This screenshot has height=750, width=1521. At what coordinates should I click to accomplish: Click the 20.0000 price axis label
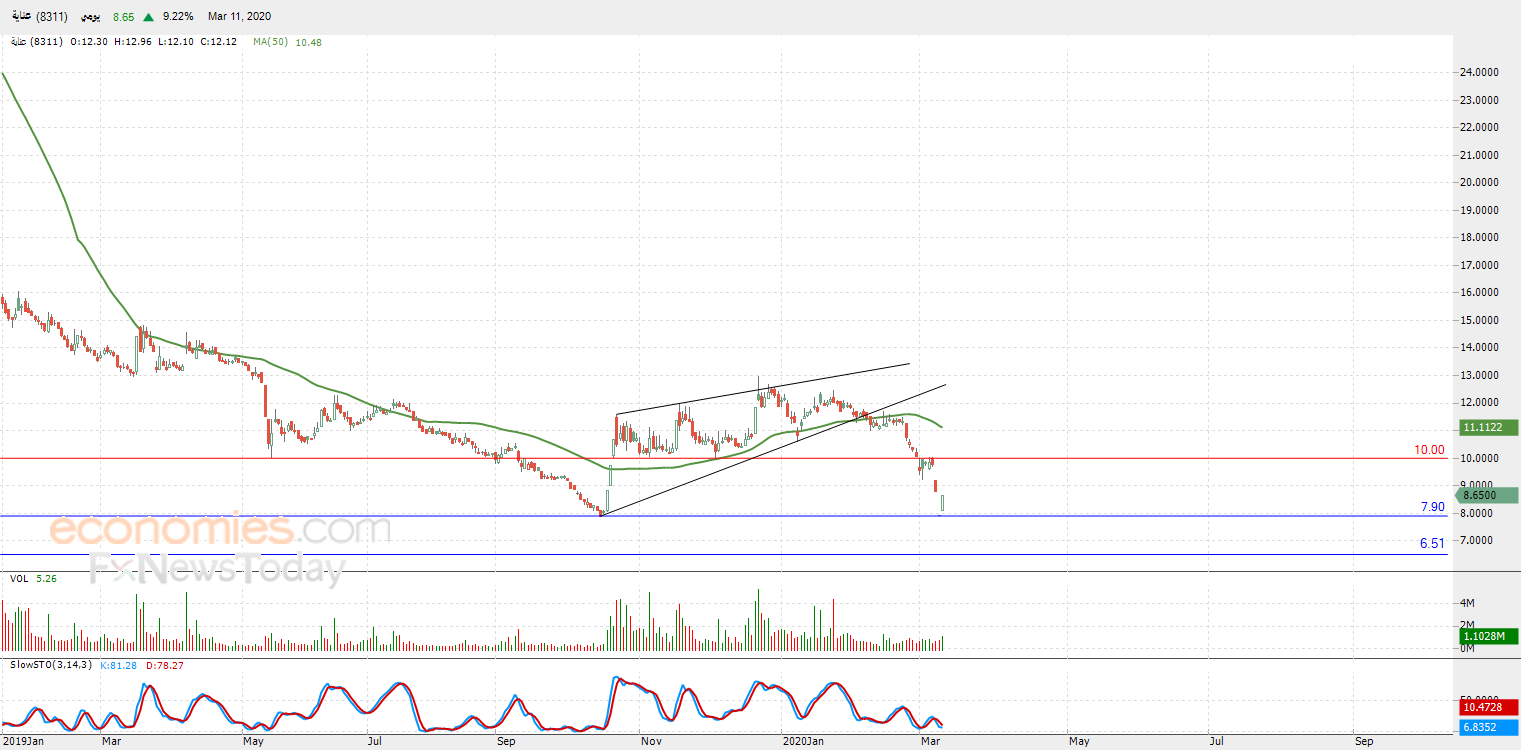1480,182
